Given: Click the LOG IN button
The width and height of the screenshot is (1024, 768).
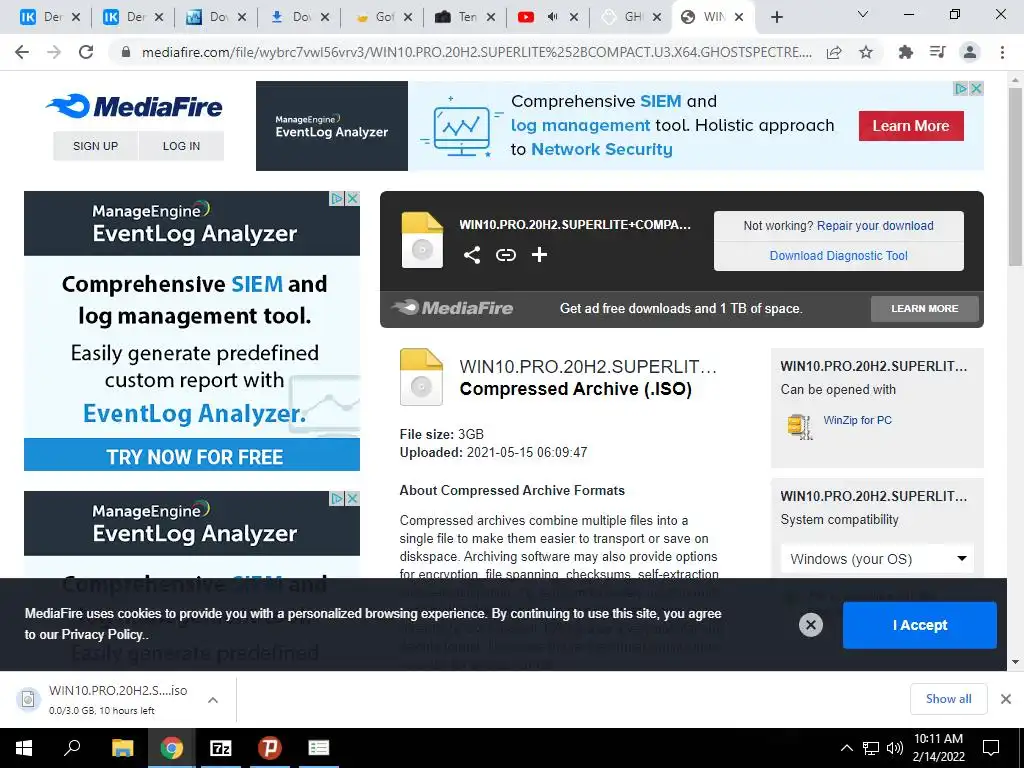Looking at the screenshot, I should (182, 146).
